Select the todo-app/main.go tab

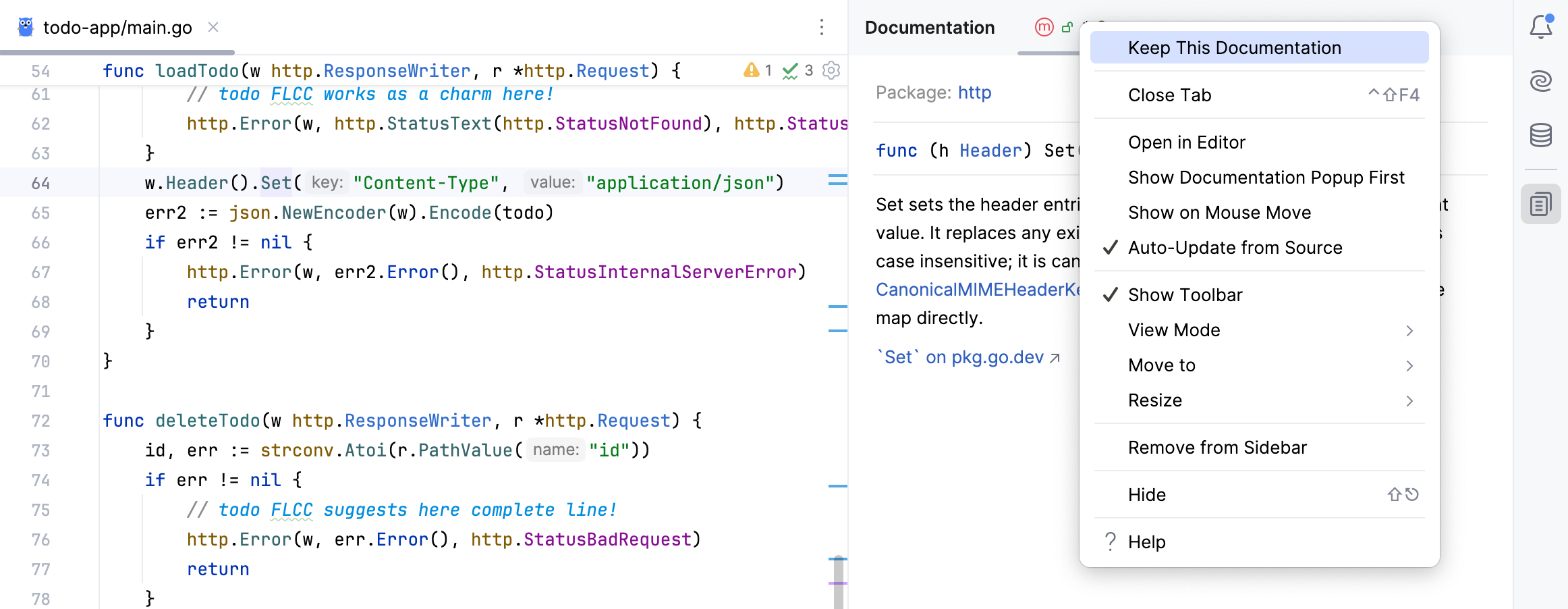(116, 27)
